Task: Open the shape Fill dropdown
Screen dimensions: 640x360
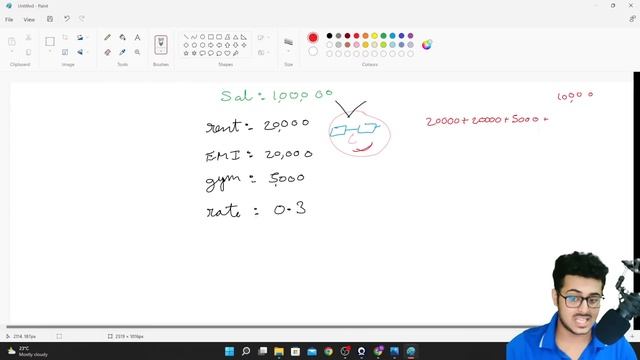Action: tap(263, 52)
